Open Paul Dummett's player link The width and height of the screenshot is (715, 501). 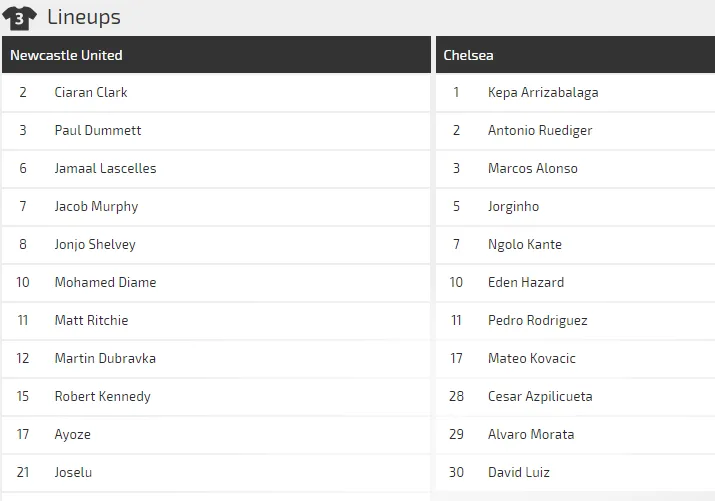[98, 131]
